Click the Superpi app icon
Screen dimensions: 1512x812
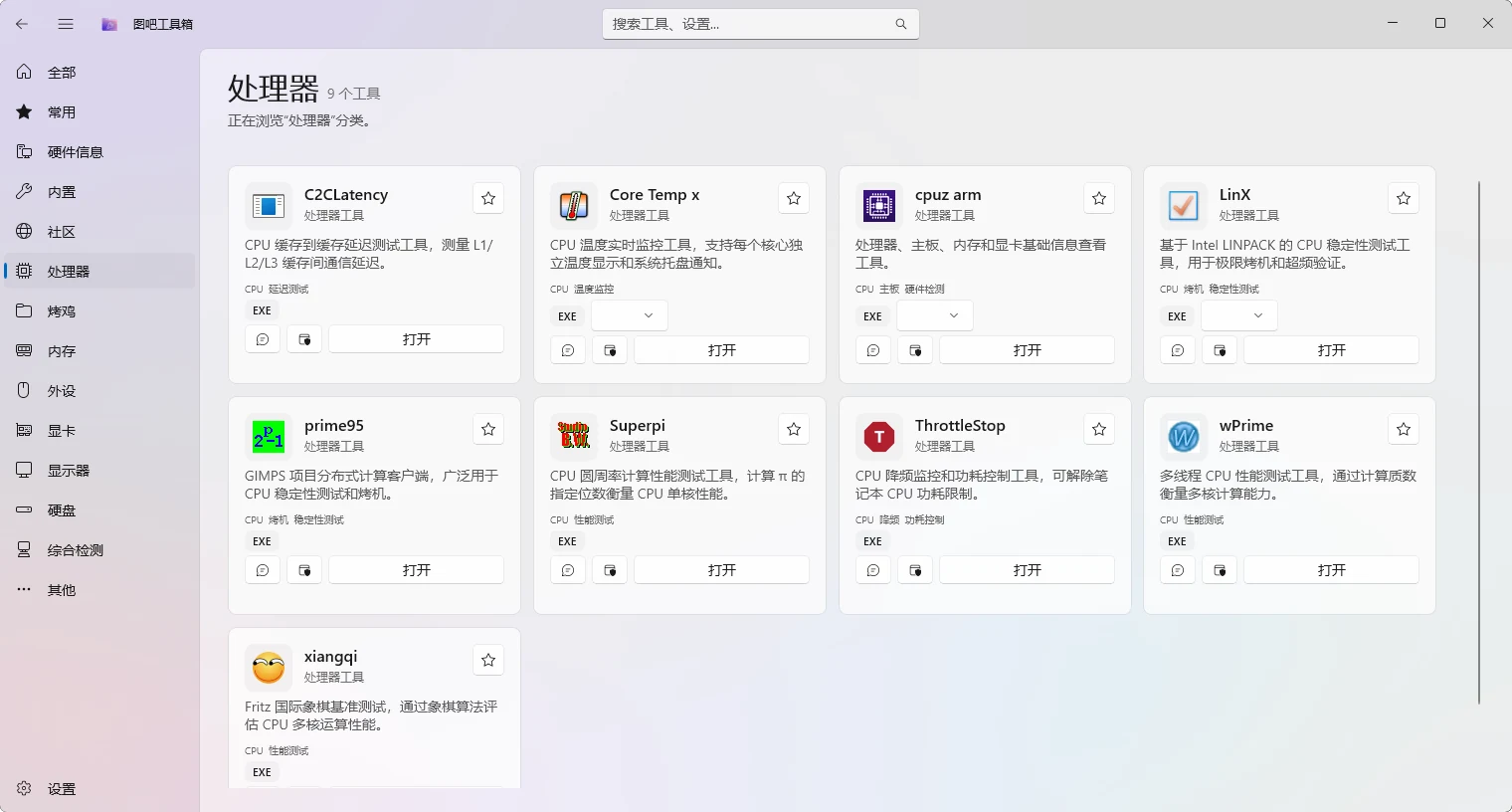(x=574, y=437)
